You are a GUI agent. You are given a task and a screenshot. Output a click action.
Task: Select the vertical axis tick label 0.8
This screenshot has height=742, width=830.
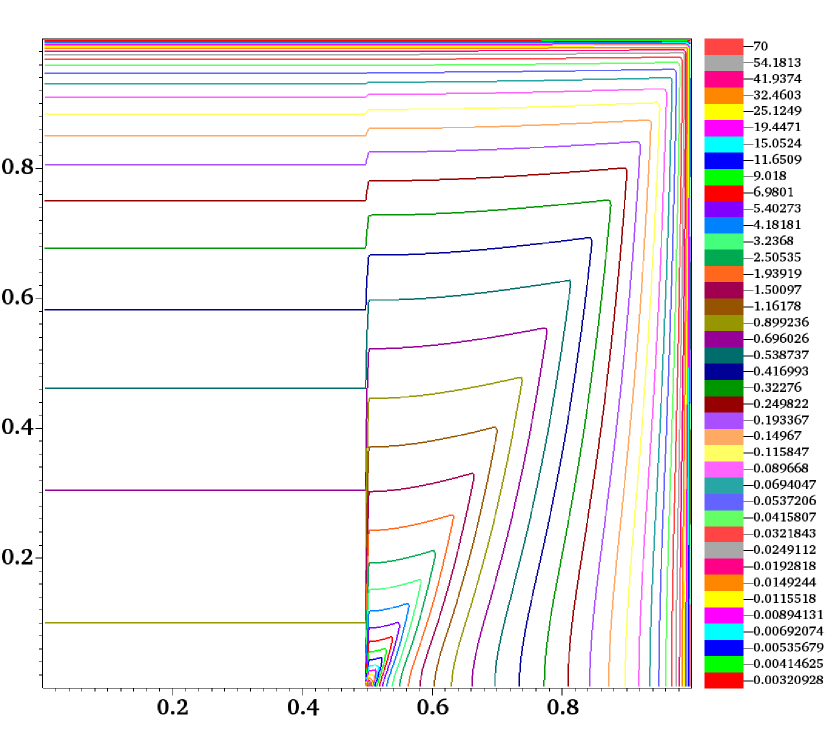17,167
